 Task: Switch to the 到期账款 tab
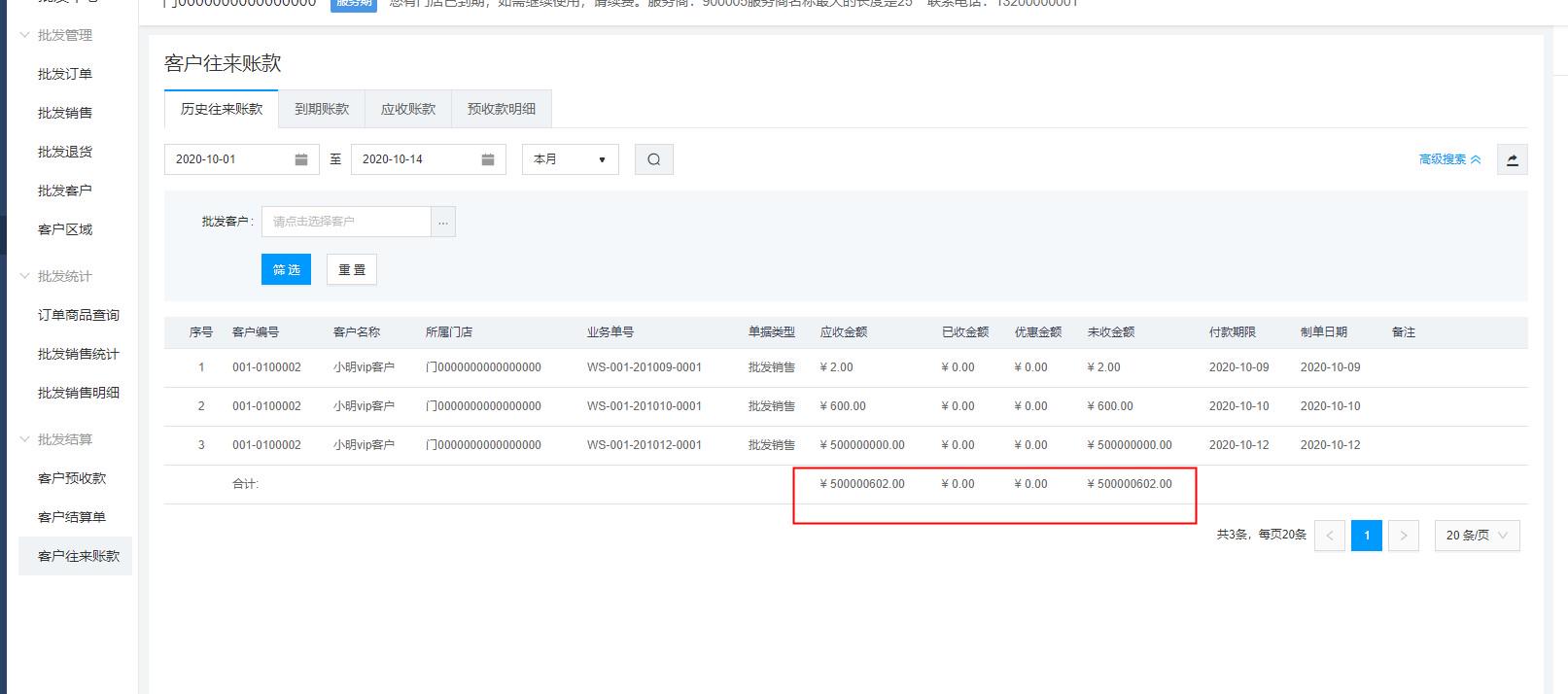pos(321,109)
